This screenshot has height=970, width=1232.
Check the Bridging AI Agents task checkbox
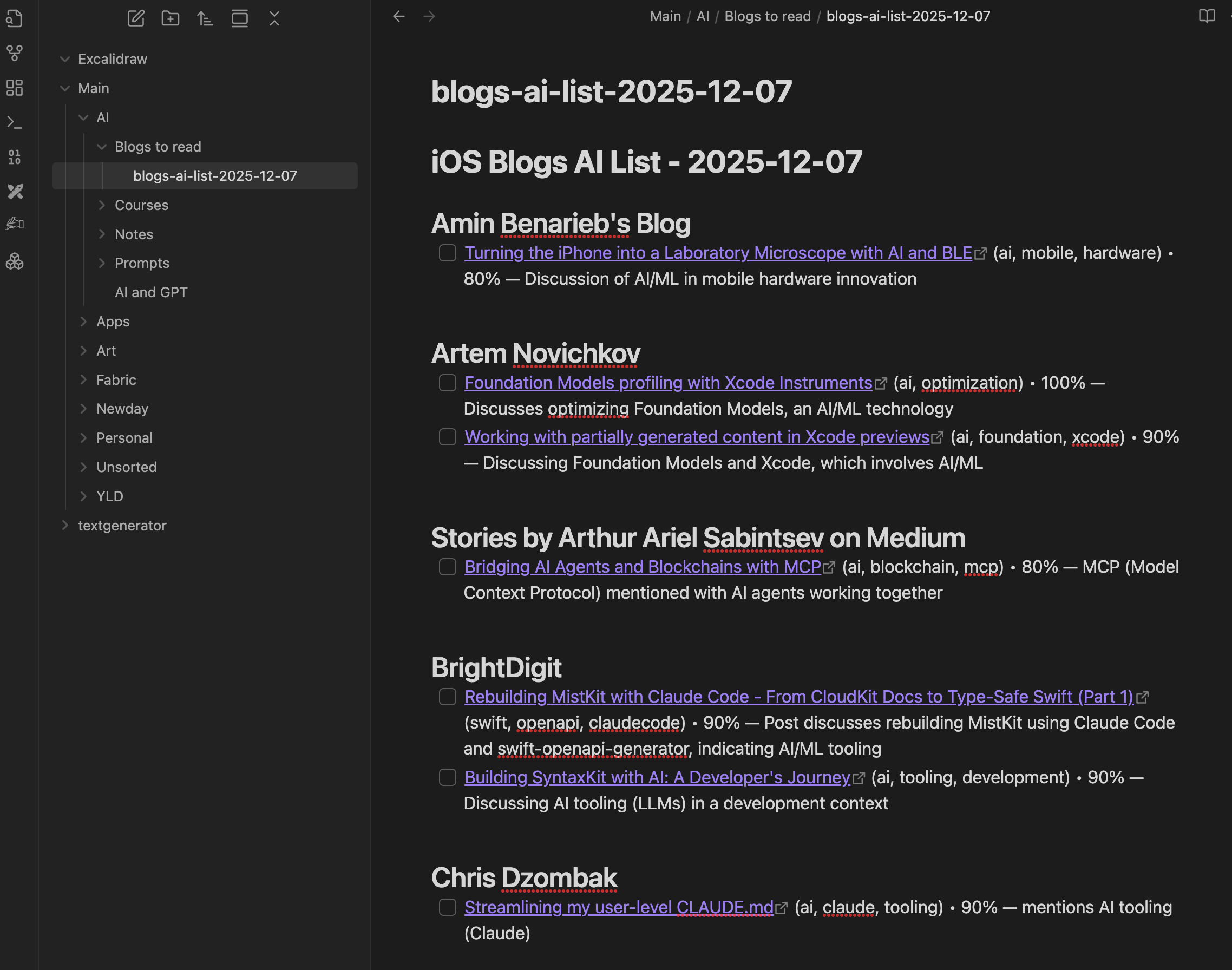[x=448, y=567]
